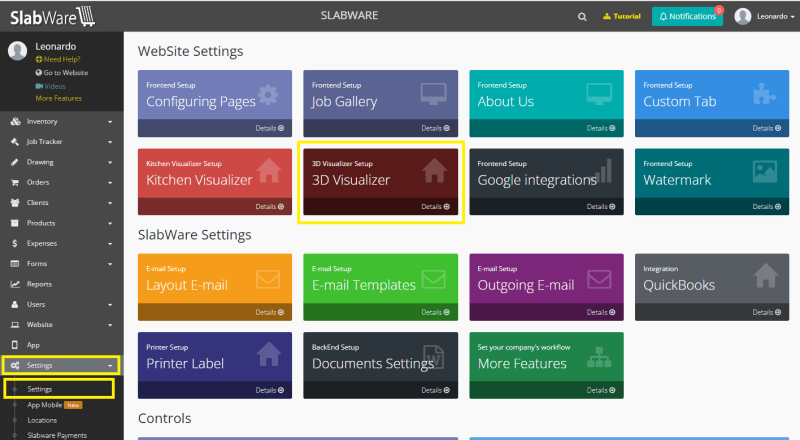Click the SlabWare cart logo
Viewport: 800px width, 440px height.
[x=52, y=17]
